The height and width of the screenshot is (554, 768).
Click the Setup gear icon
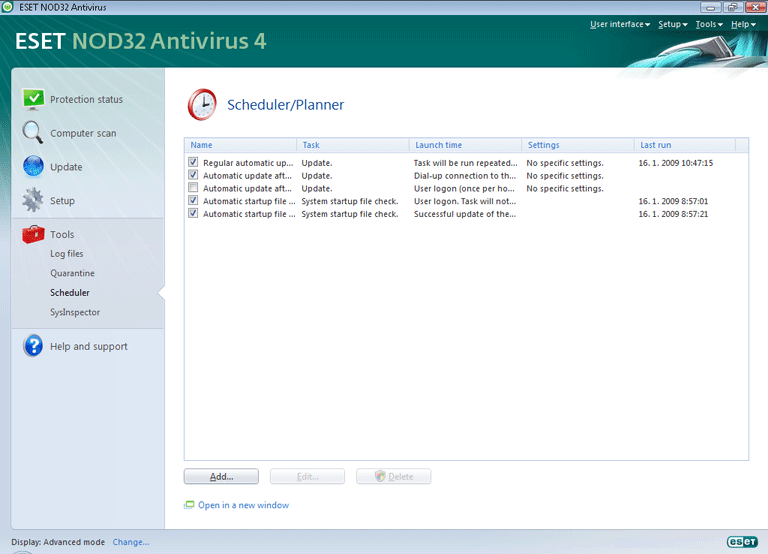tap(33, 200)
